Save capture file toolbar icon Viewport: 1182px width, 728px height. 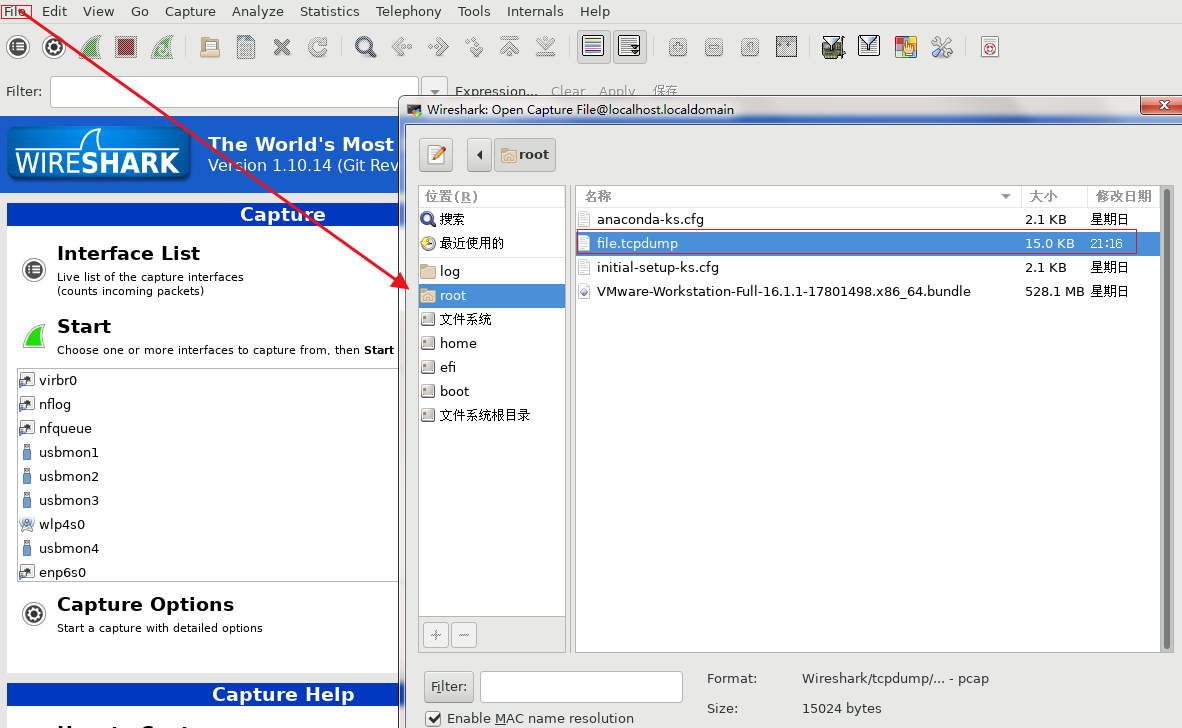[x=246, y=47]
